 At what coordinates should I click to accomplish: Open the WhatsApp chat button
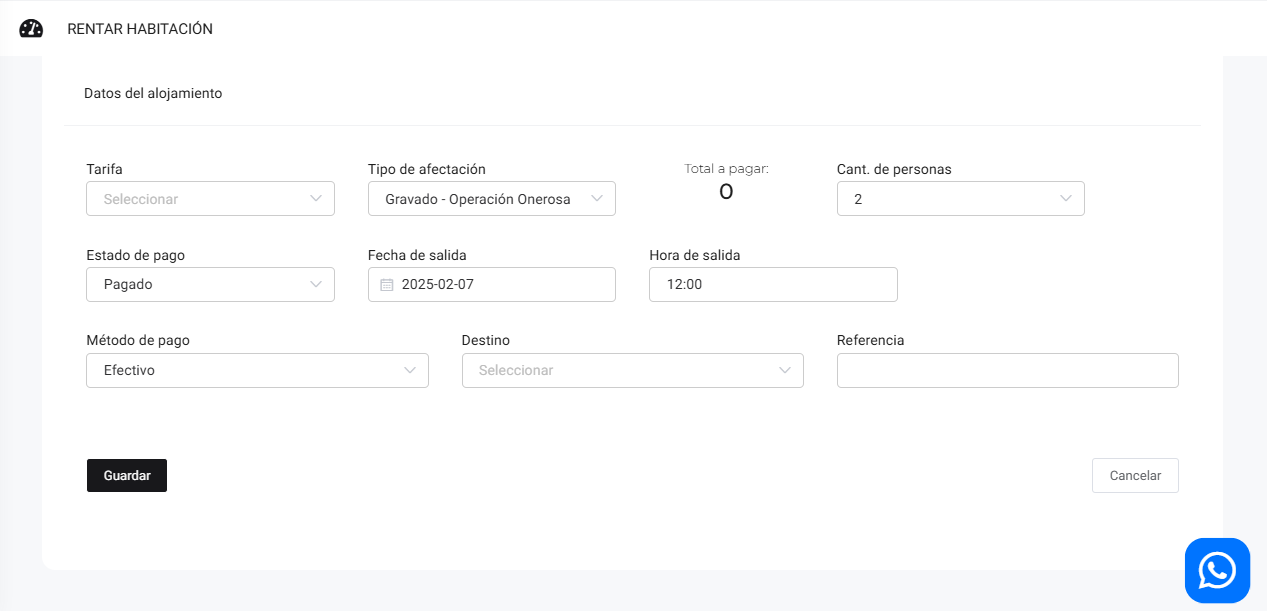1217,571
